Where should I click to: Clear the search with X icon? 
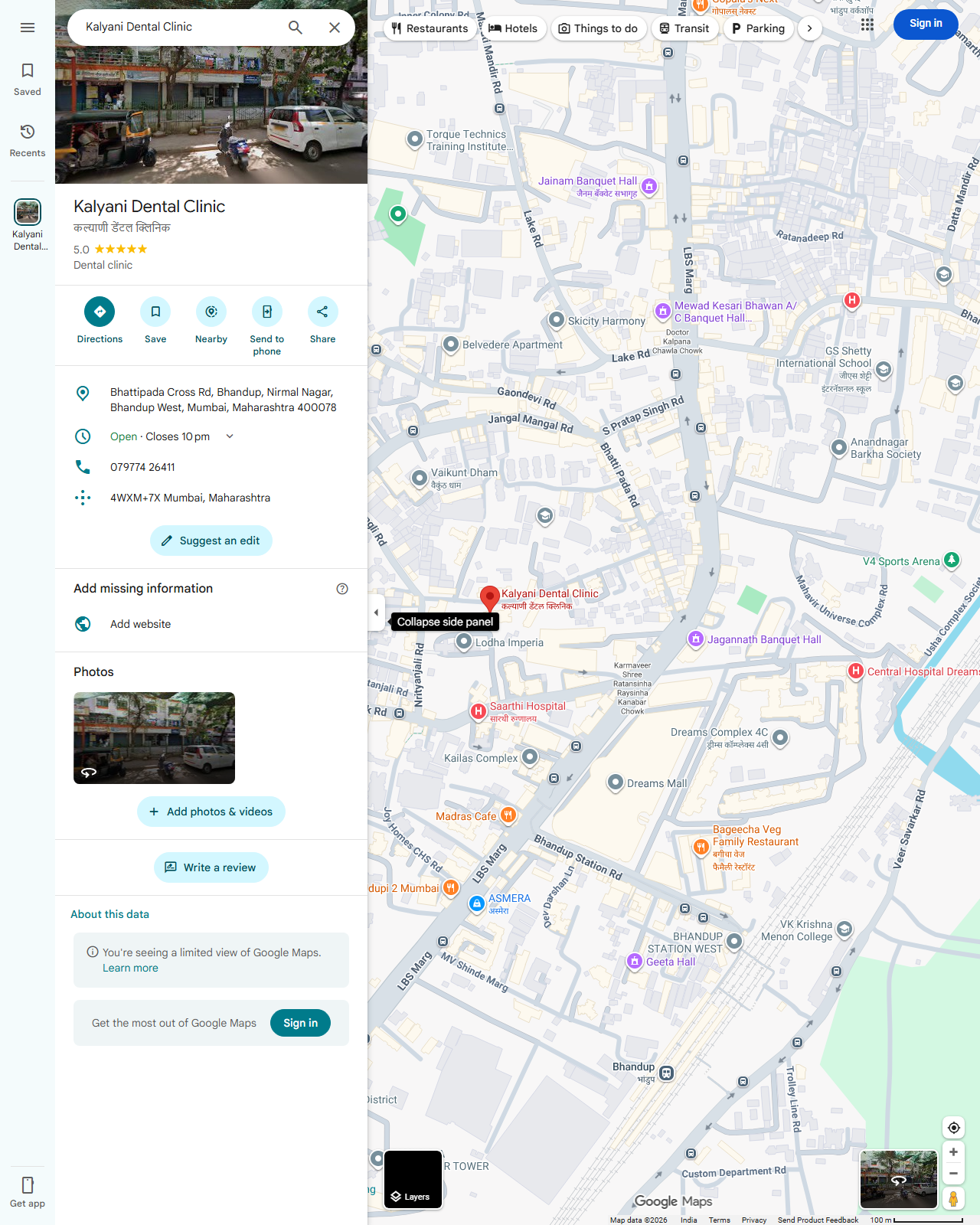(335, 28)
